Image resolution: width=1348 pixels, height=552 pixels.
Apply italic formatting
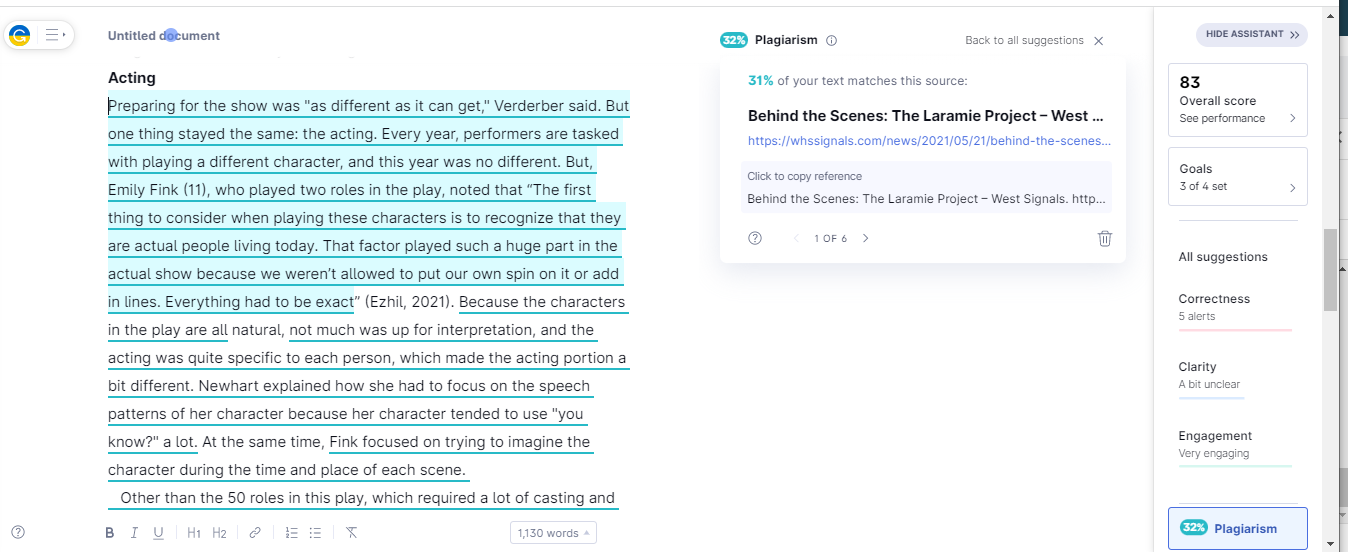134,533
